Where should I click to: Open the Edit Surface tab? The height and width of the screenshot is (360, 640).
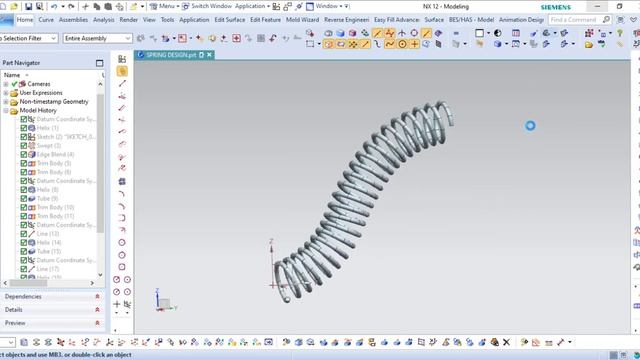[x=230, y=20]
